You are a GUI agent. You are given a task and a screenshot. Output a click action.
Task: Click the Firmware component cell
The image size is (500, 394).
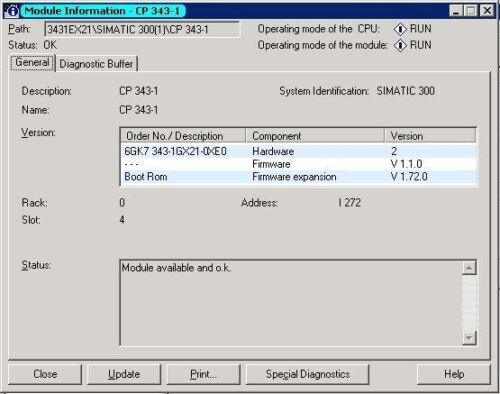(x=271, y=164)
